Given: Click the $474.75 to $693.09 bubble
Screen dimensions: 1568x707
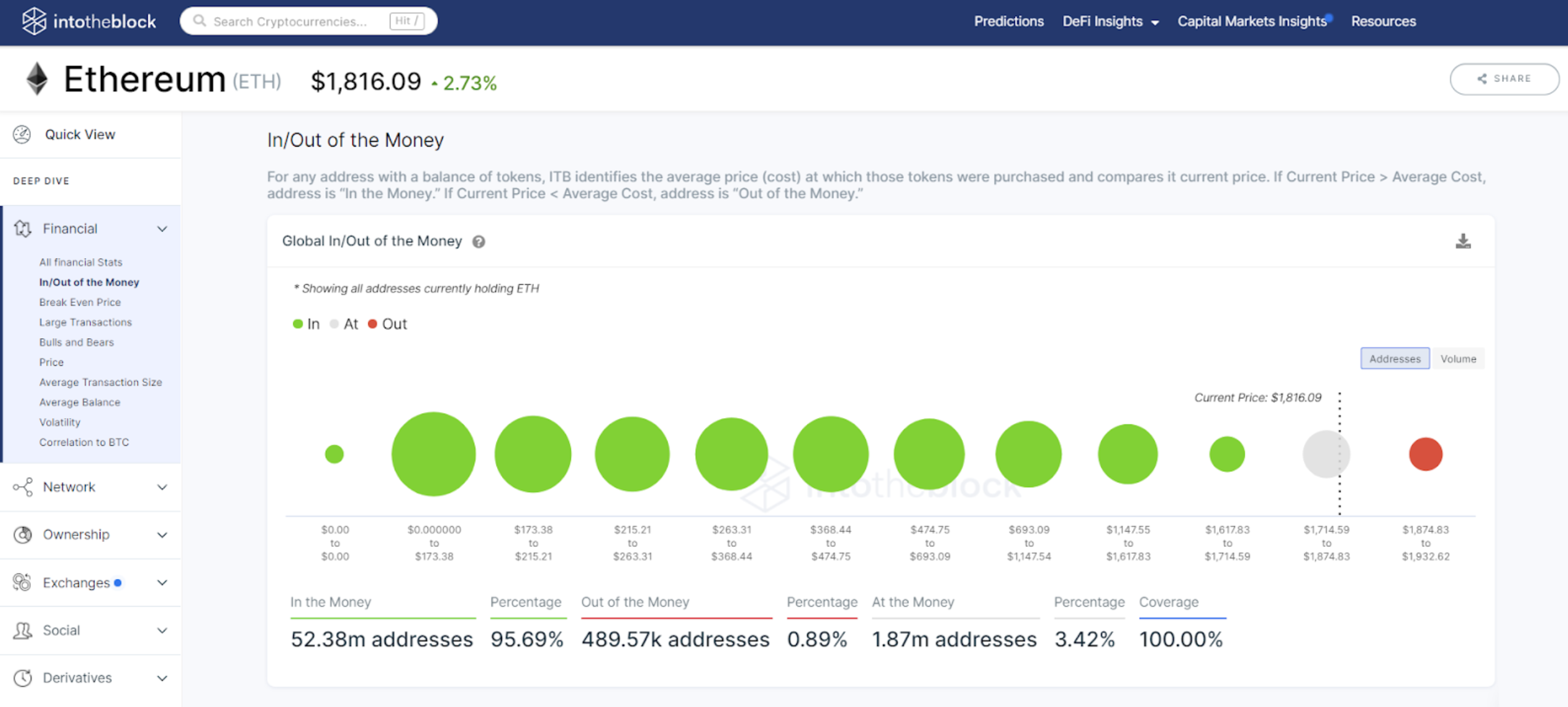Looking at the screenshot, I should 929,454.
